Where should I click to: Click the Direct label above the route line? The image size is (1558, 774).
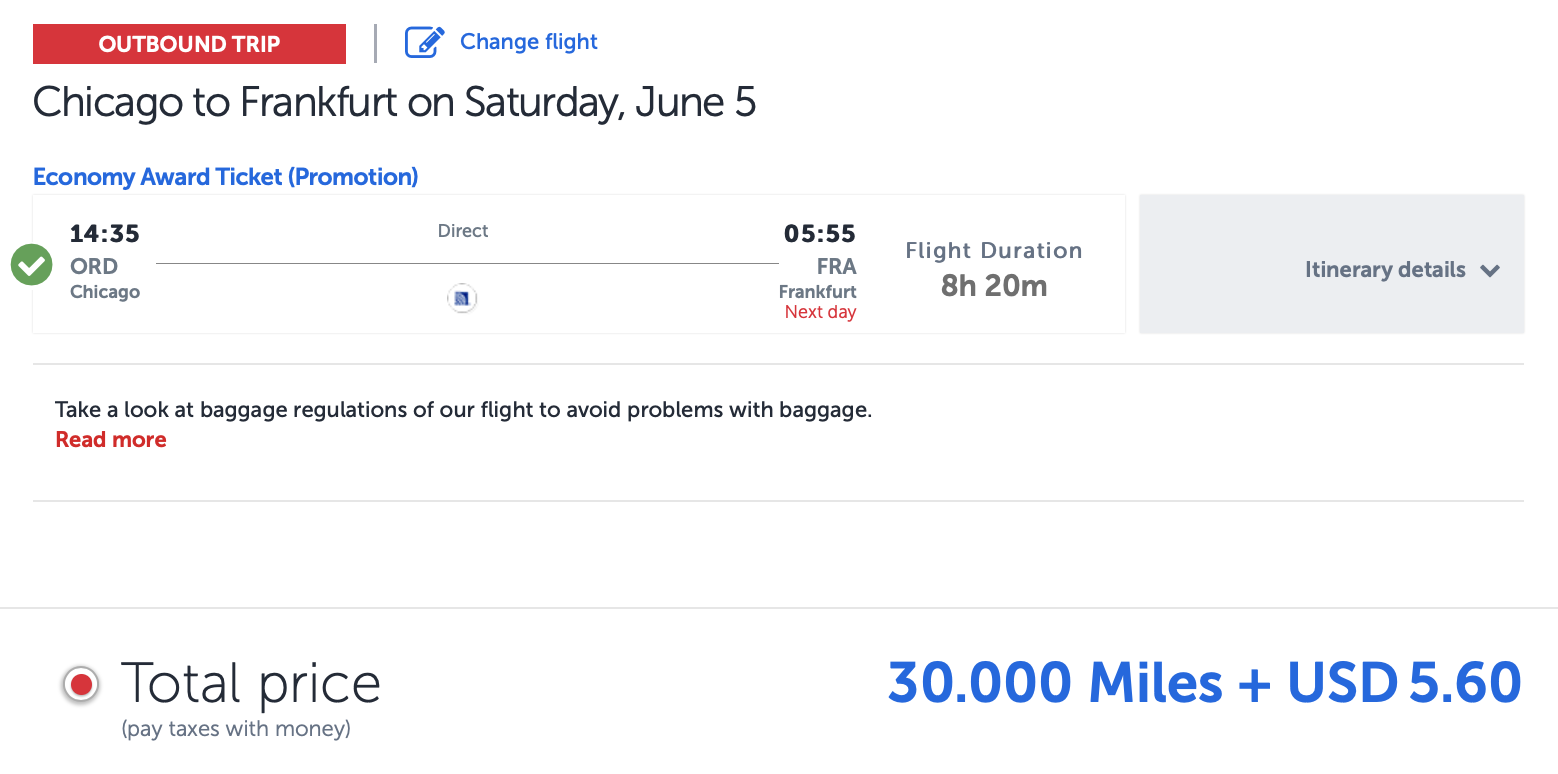click(x=462, y=230)
